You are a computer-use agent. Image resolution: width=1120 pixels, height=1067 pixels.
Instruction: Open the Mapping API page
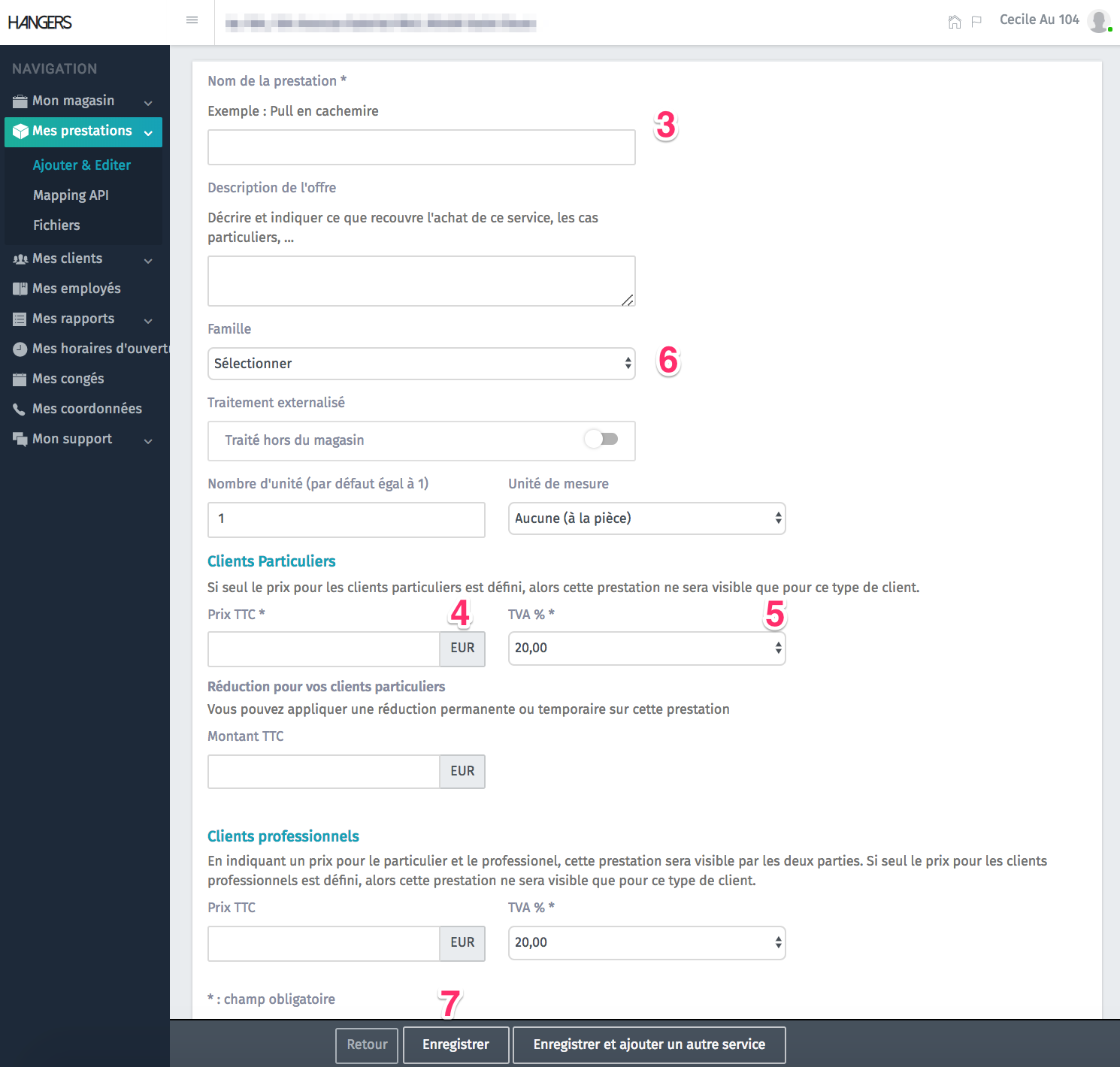coord(71,195)
